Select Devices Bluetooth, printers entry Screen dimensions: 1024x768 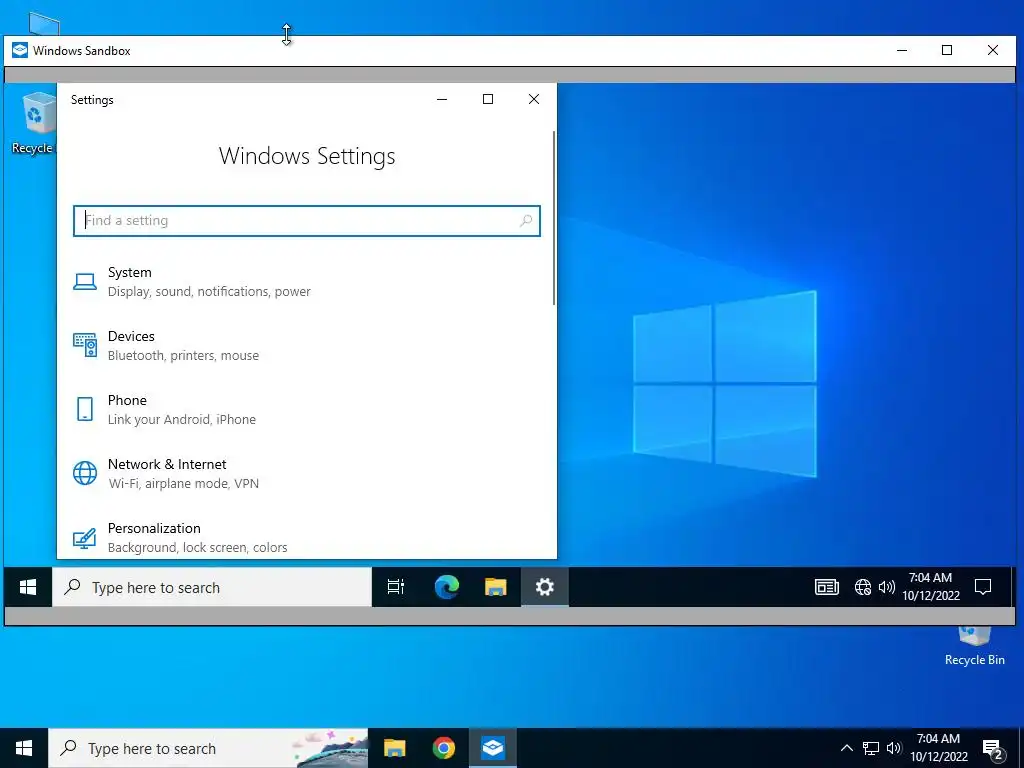coord(306,345)
